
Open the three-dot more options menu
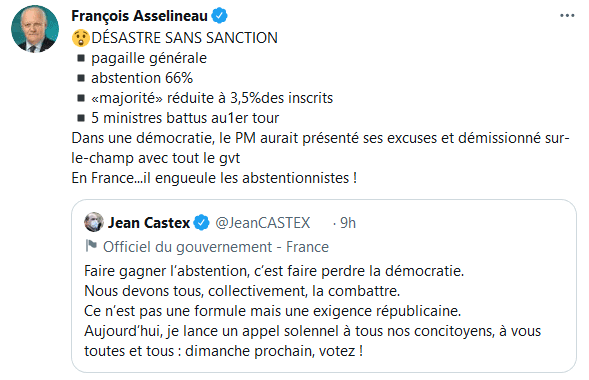pos(567,16)
